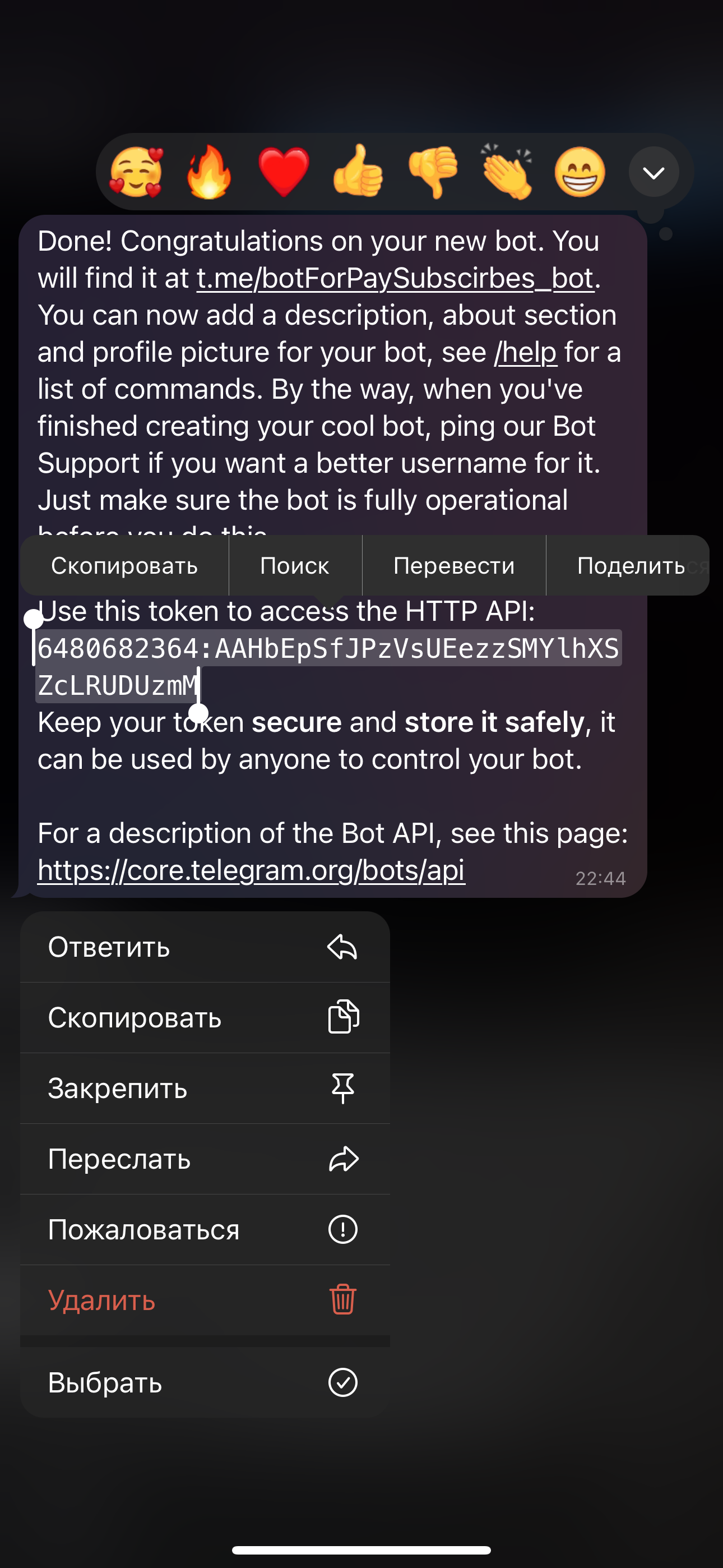Screen dimensions: 723x1568
Task: React with the smiling hearts face emoji
Action: (136, 172)
